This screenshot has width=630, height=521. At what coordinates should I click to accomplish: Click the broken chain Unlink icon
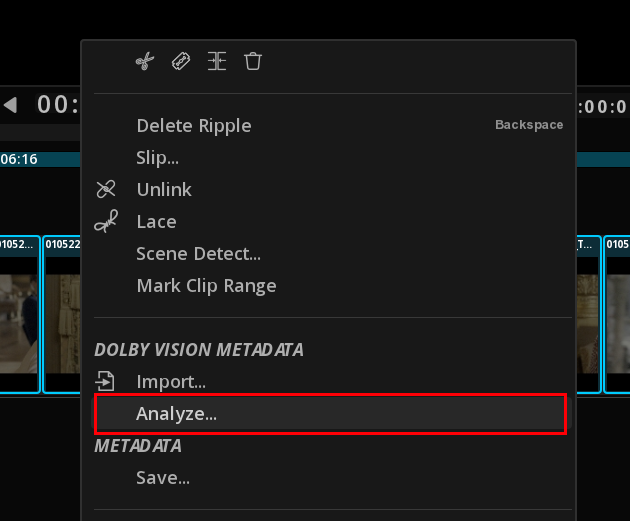[106, 189]
